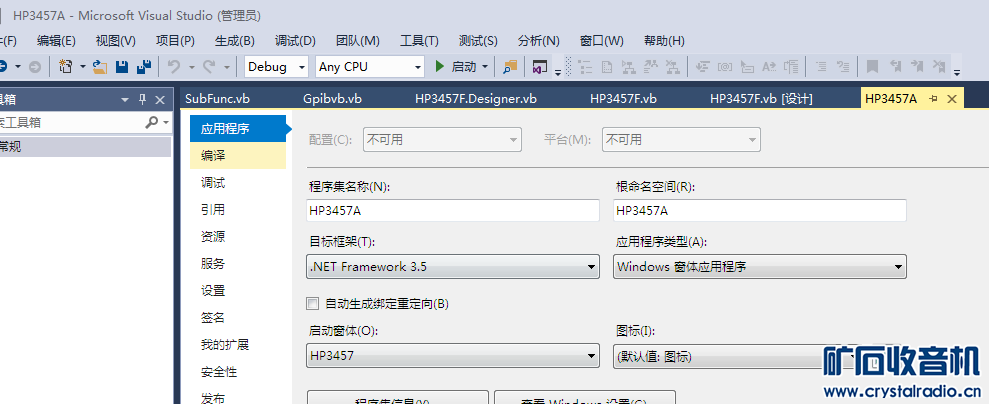Open the 视图(V) menu
The width and height of the screenshot is (989, 404).
pos(115,41)
